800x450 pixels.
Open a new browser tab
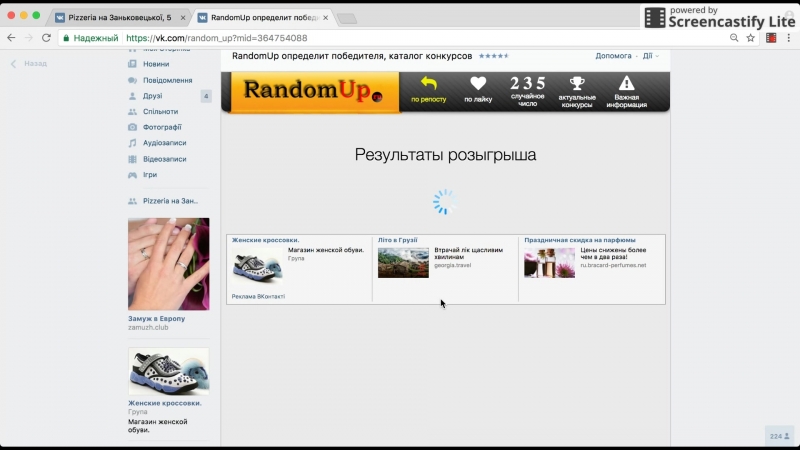click(347, 19)
